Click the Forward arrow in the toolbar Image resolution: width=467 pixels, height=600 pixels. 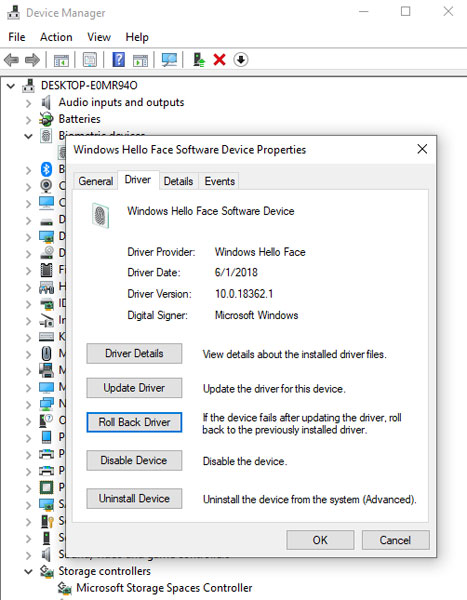point(32,60)
